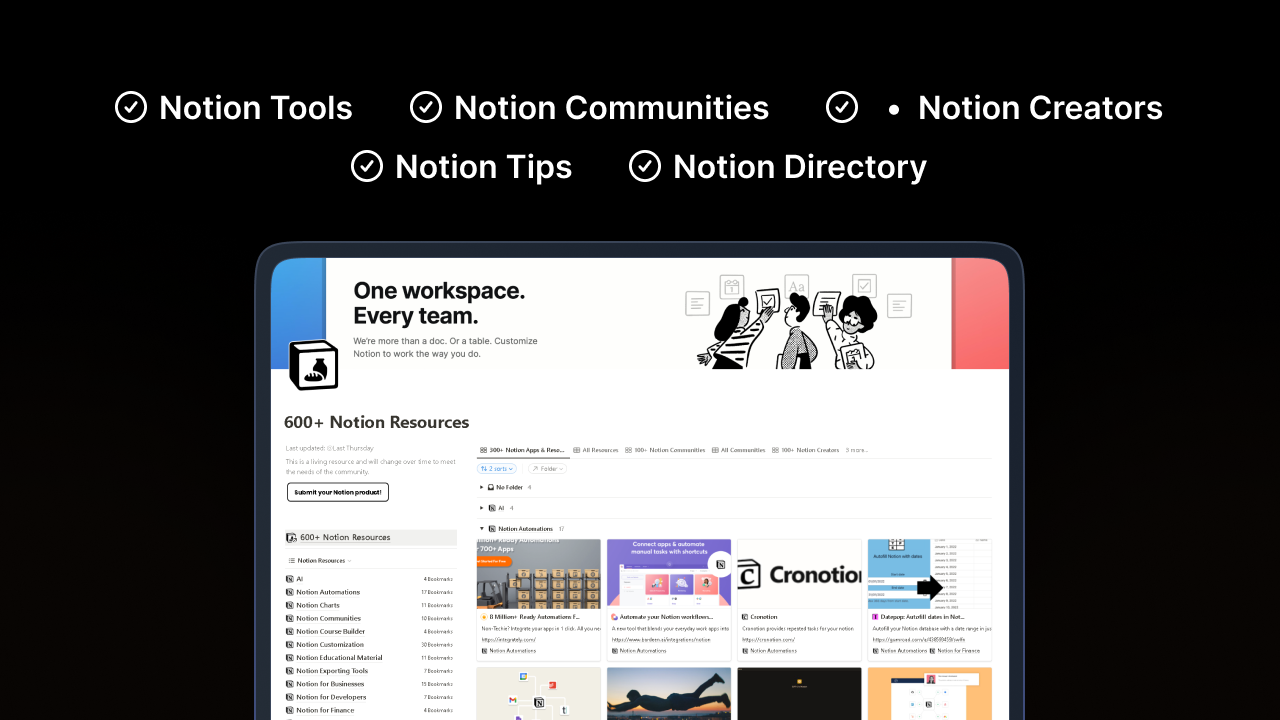The height and width of the screenshot is (720, 1280).
Task: Click the 8 Million+ Ready Automations card title
Action: (535, 617)
